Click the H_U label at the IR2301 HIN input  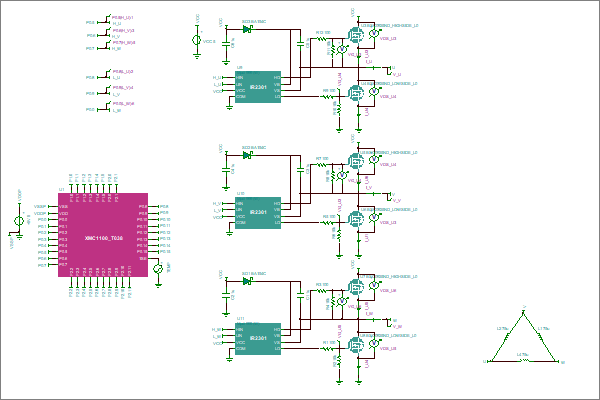[217, 78]
